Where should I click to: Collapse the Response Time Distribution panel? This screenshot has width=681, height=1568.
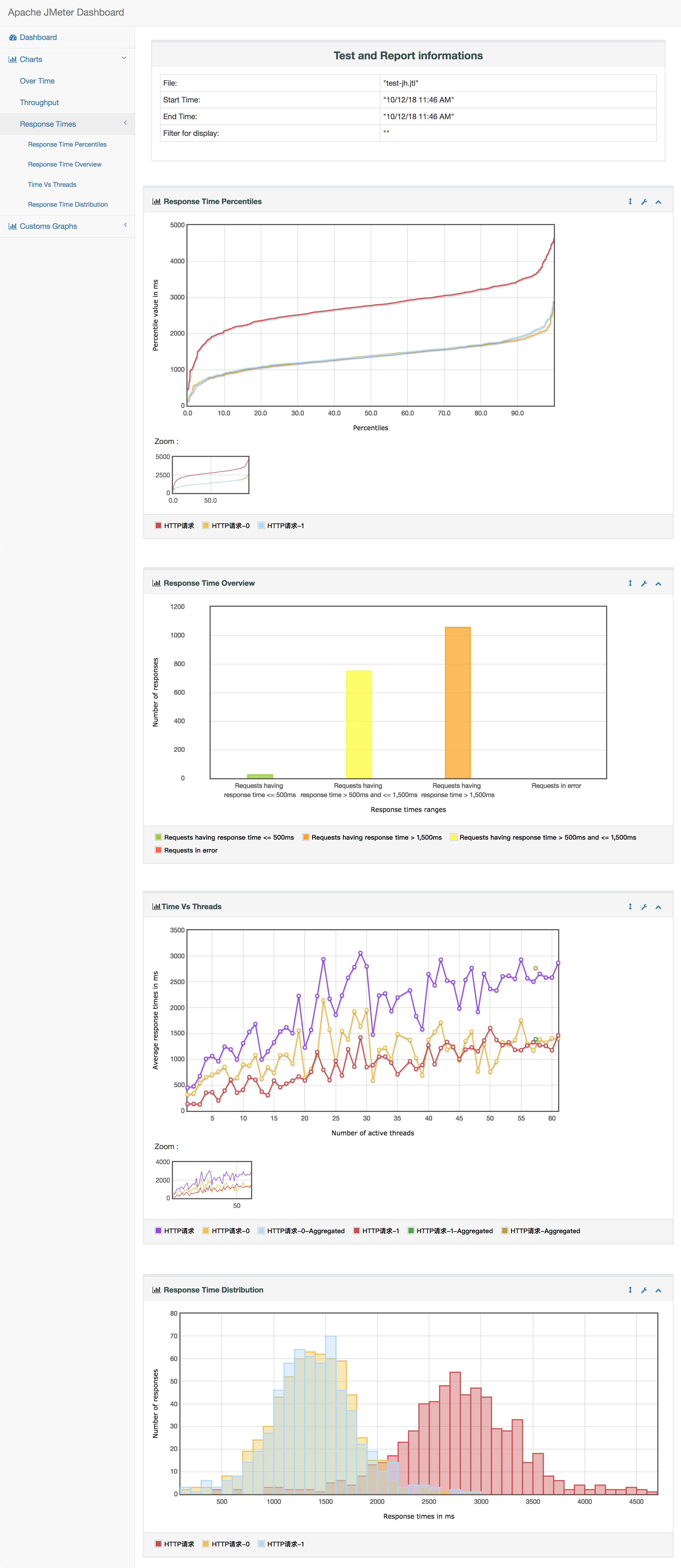click(x=658, y=1290)
